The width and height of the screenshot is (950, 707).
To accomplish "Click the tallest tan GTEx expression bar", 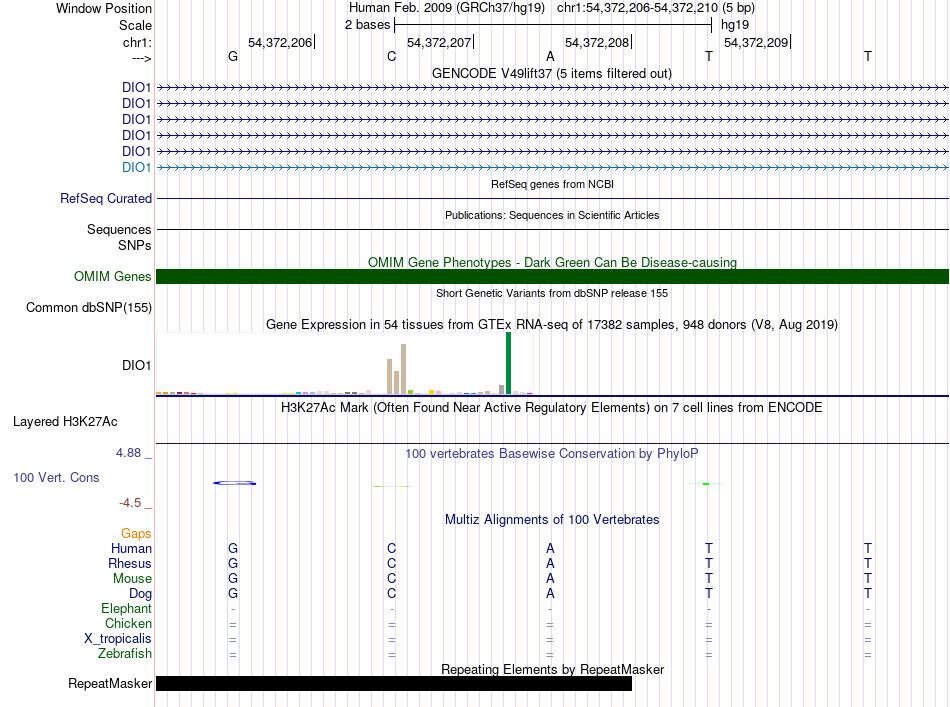I will [x=404, y=369].
